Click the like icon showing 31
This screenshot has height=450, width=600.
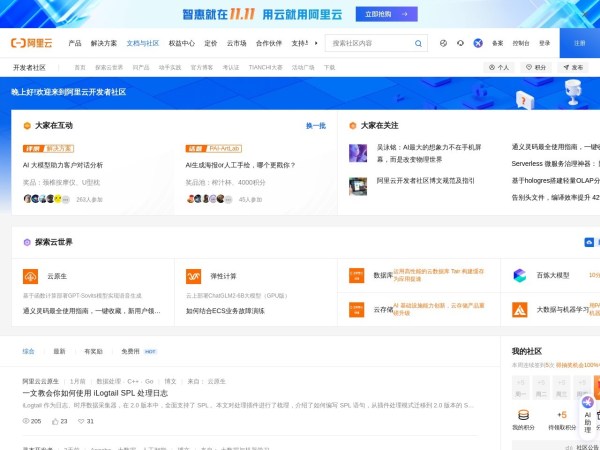pos(80,421)
